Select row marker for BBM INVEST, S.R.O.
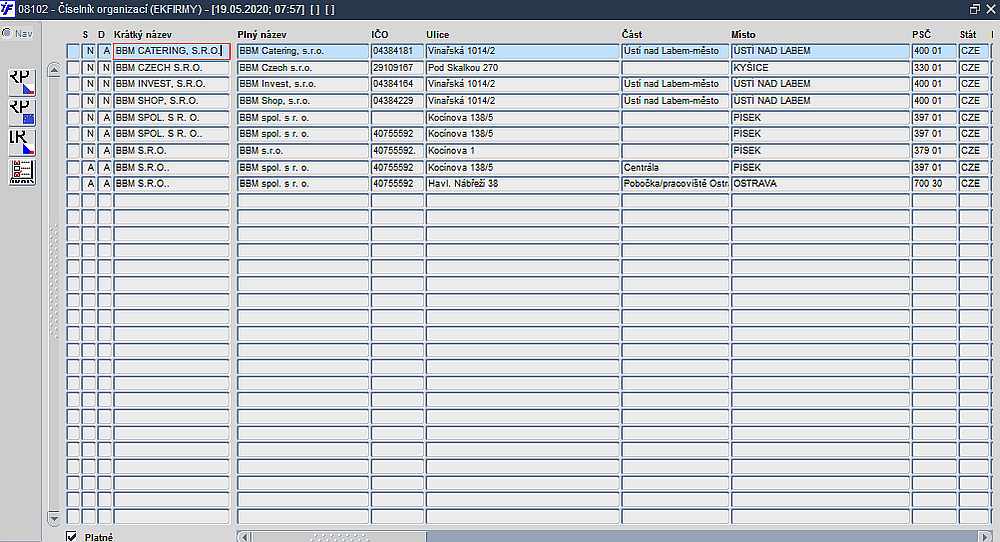The height and width of the screenshot is (542, 1000). (x=73, y=84)
